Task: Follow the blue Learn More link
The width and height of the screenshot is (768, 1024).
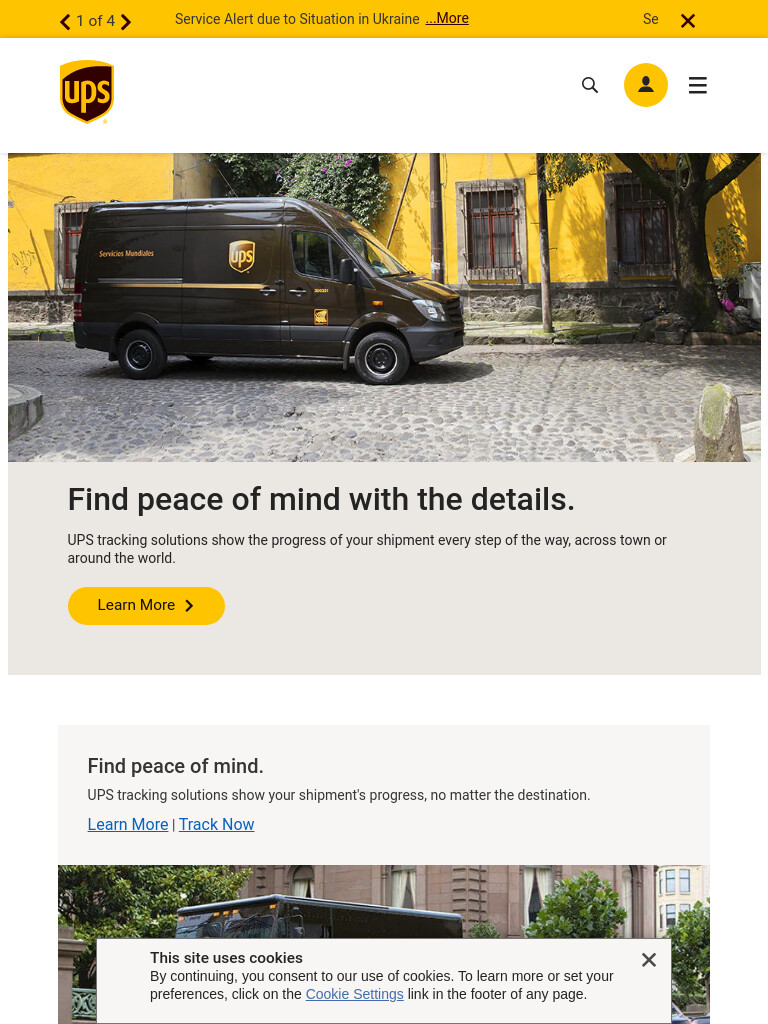Action: click(x=128, y=824)
